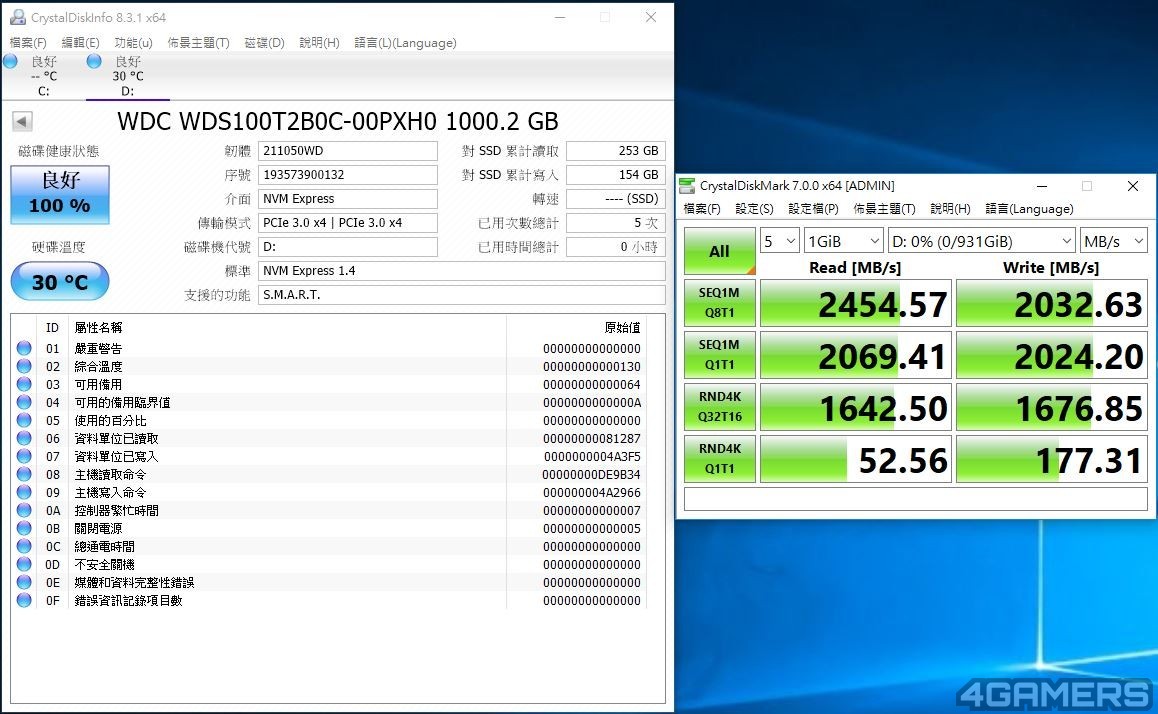This screenshot has width=1158, height=714.
Task: Click the interface field NVM Express
Action: point(347,199)
